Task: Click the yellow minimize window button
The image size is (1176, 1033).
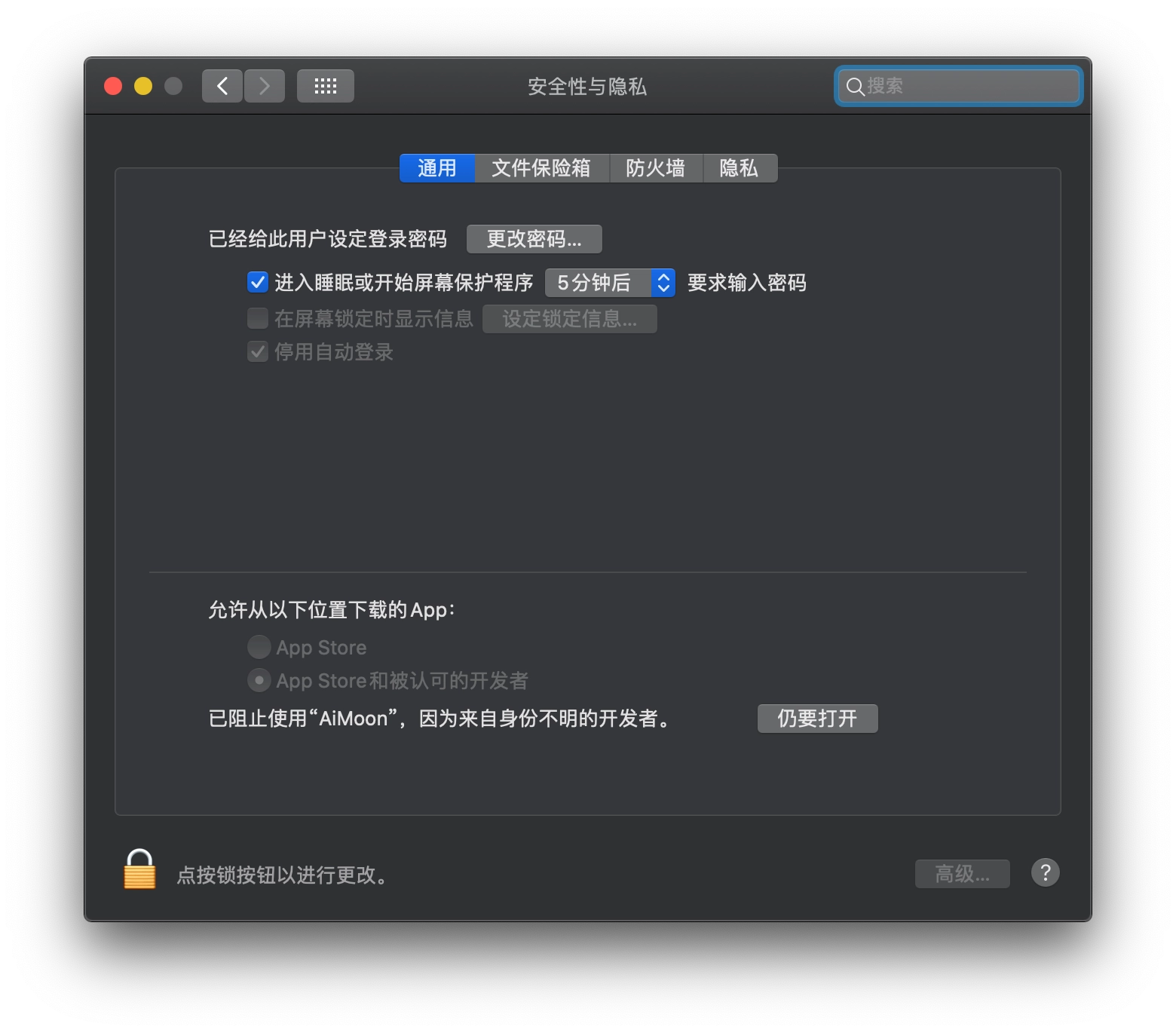Action: (143, 86)
